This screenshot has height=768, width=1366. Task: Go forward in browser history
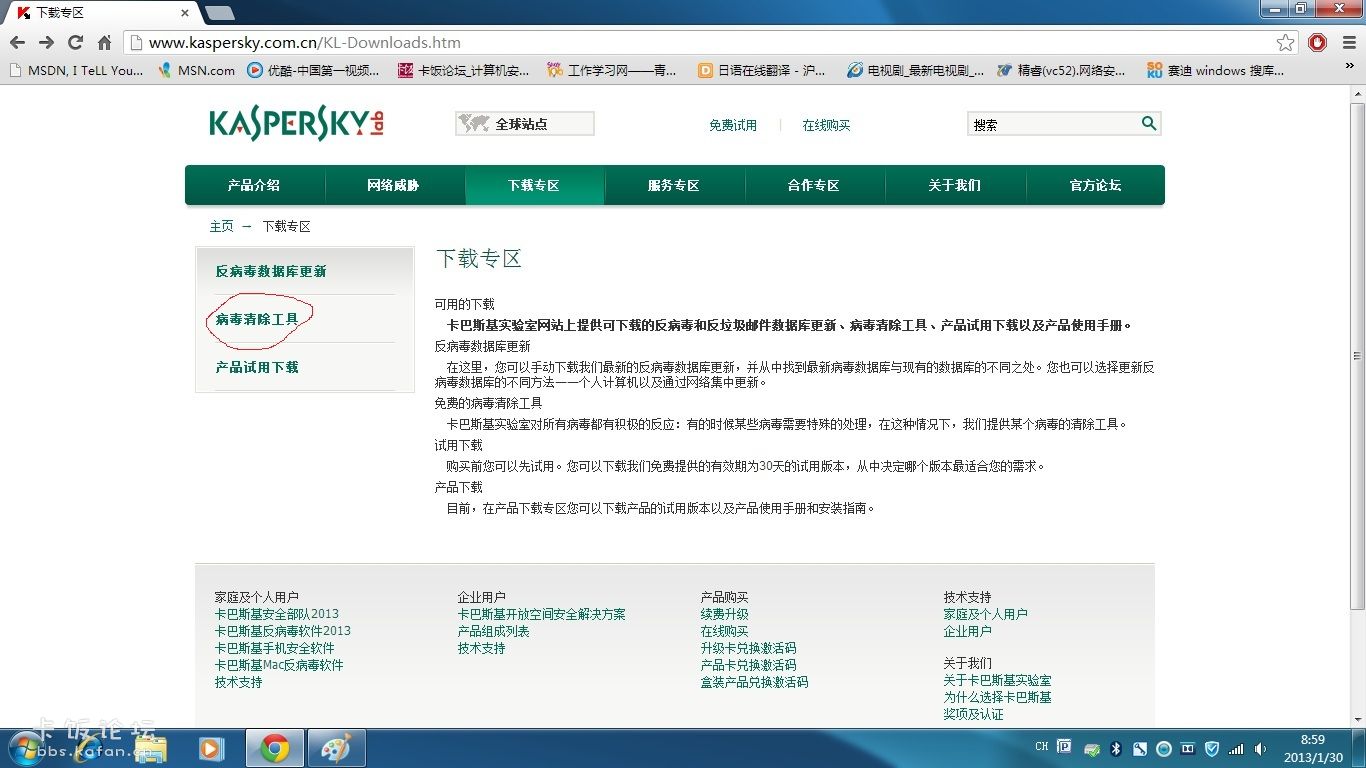(46, 42)
